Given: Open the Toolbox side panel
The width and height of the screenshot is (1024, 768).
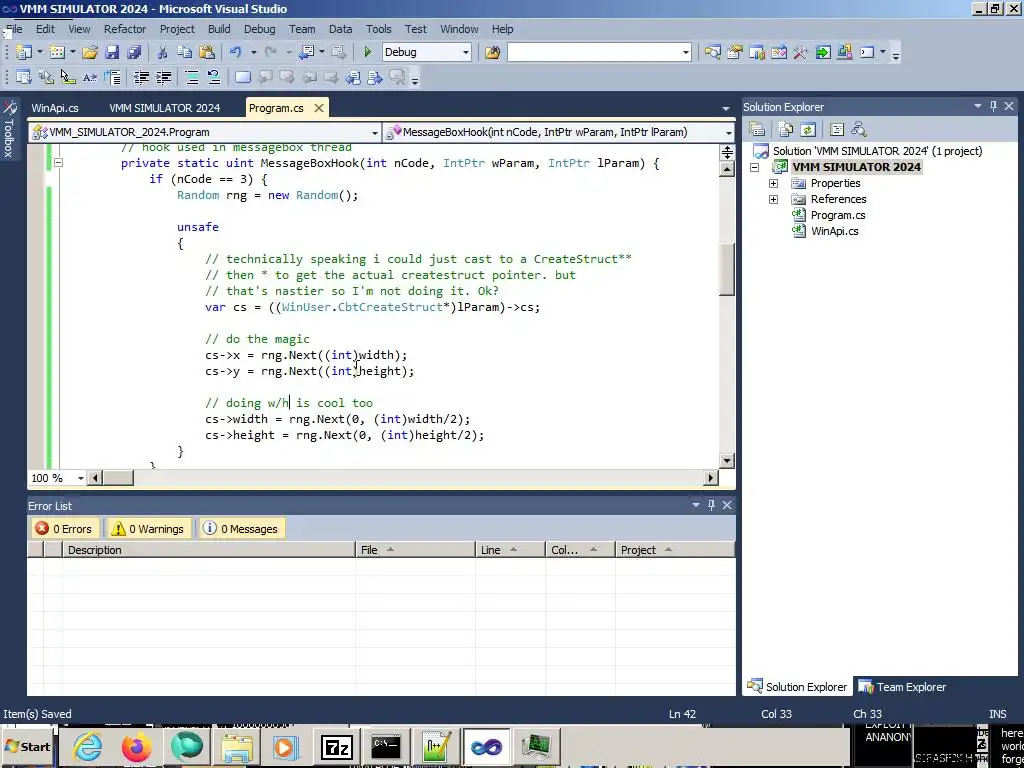Looking at the screenshot, I should tap(9, 129).
